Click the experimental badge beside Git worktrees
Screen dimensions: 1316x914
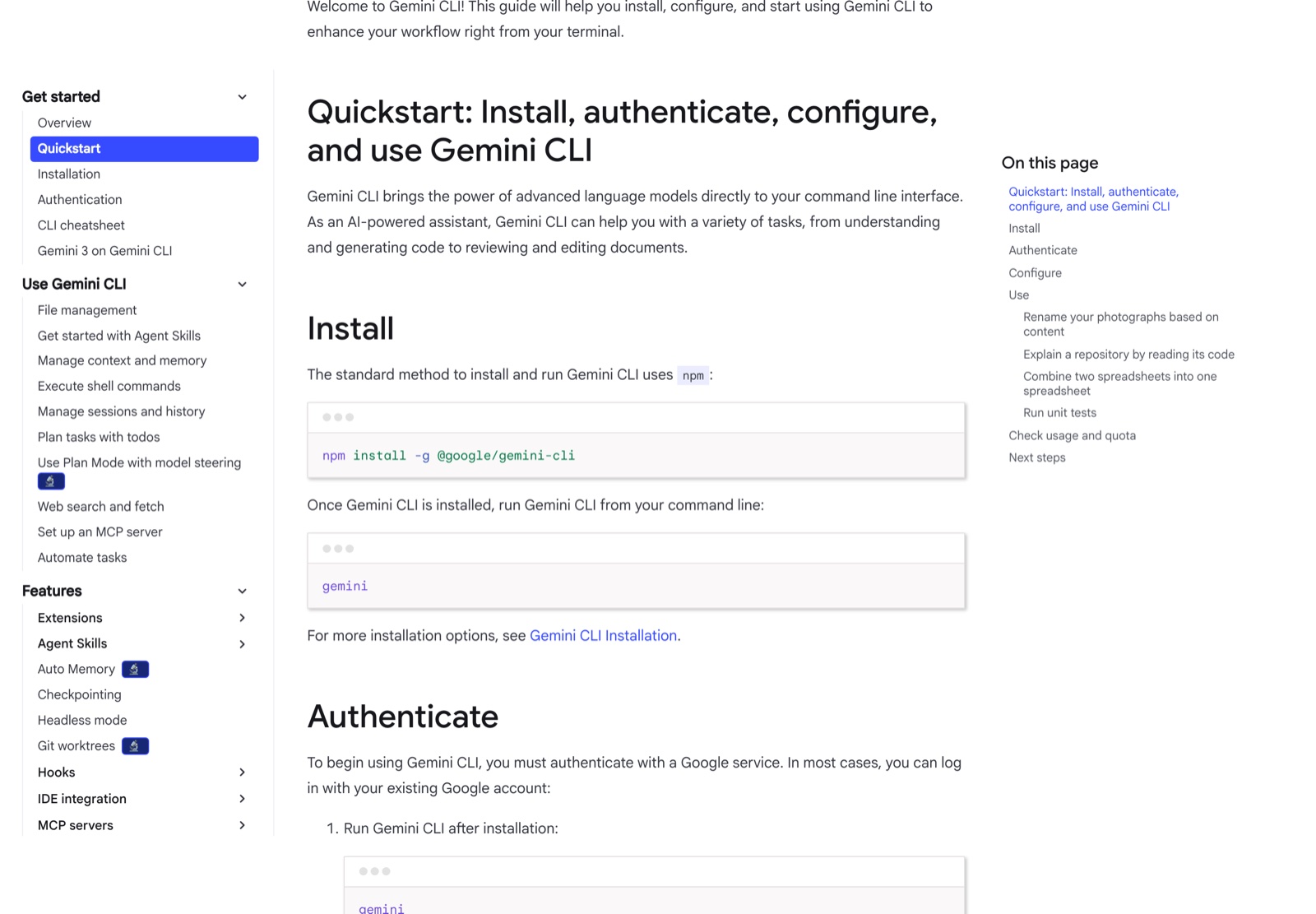point(135,745)
